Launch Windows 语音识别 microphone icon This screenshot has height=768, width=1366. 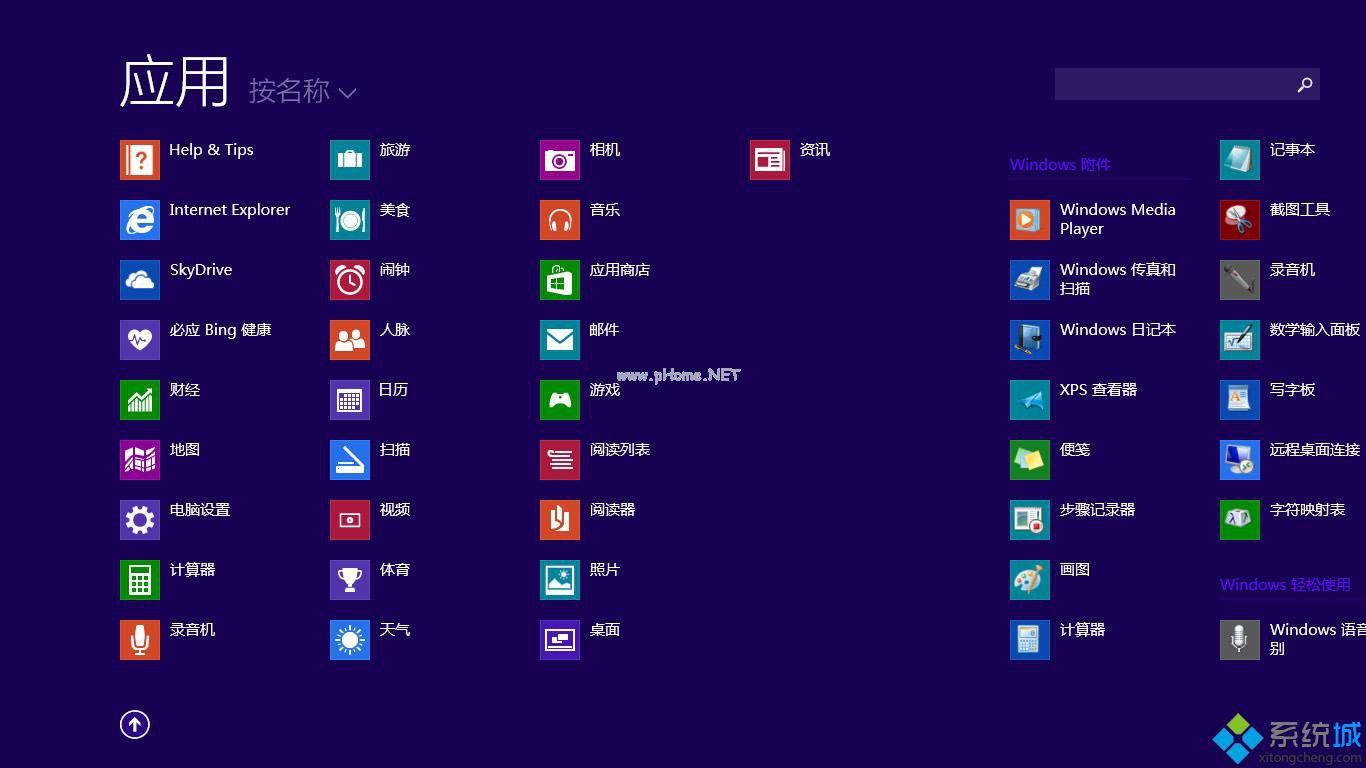point(1240,640)
